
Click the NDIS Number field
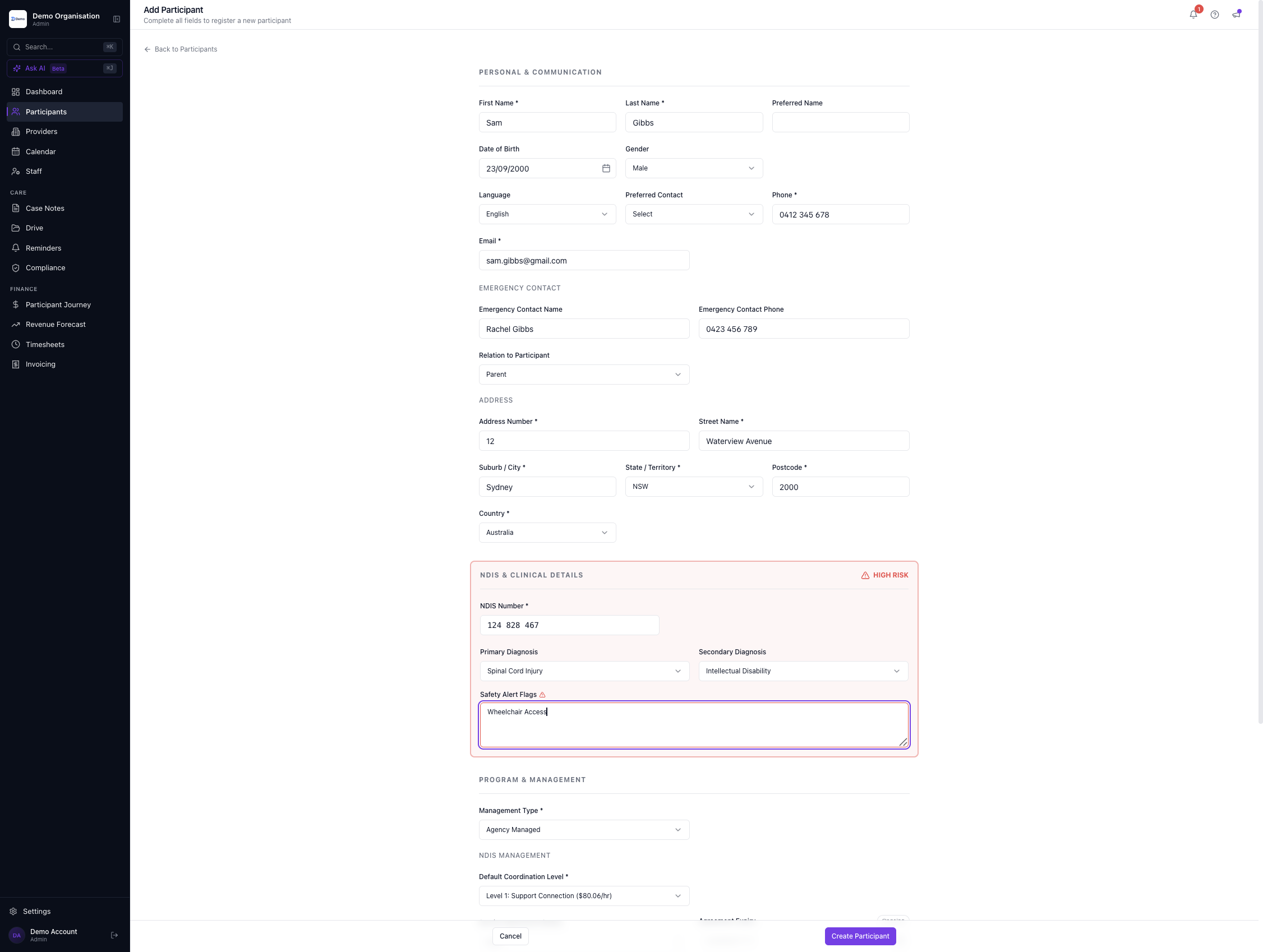[569, 626]
